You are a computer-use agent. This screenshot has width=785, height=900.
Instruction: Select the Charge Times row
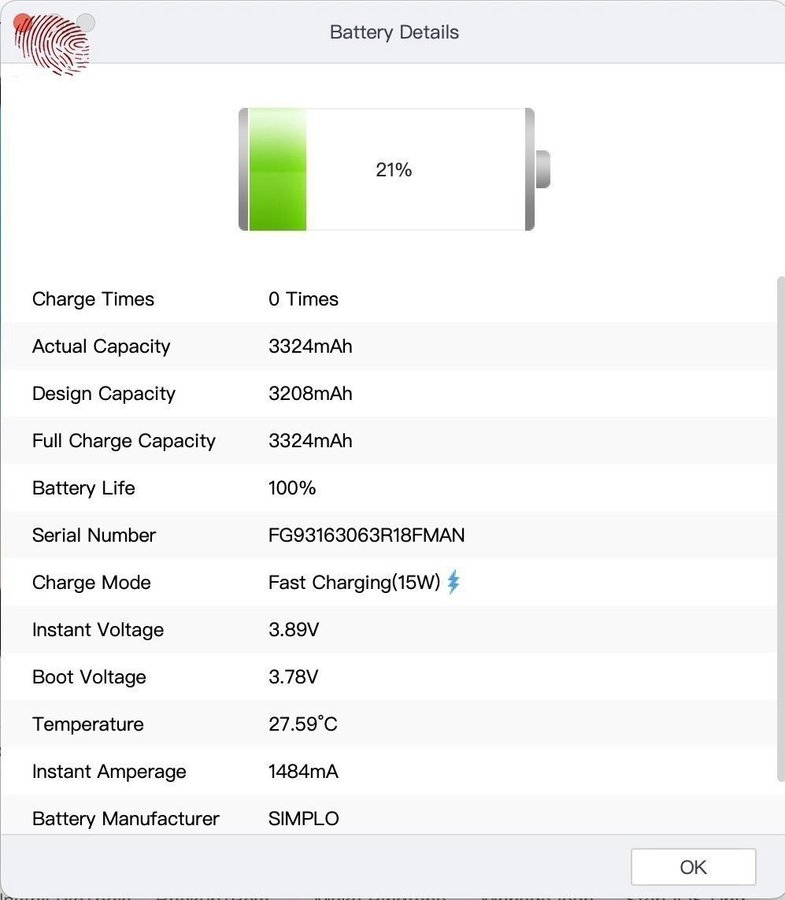[389, 299]
